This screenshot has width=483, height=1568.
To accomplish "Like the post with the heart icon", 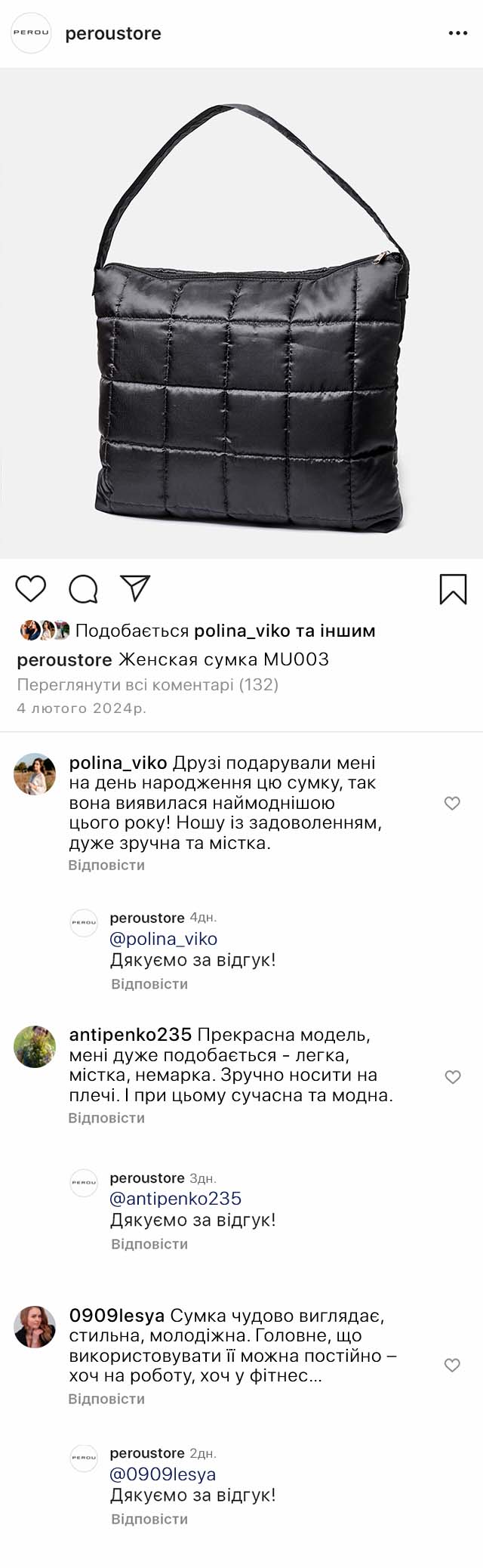I will [x=31, y=588].
